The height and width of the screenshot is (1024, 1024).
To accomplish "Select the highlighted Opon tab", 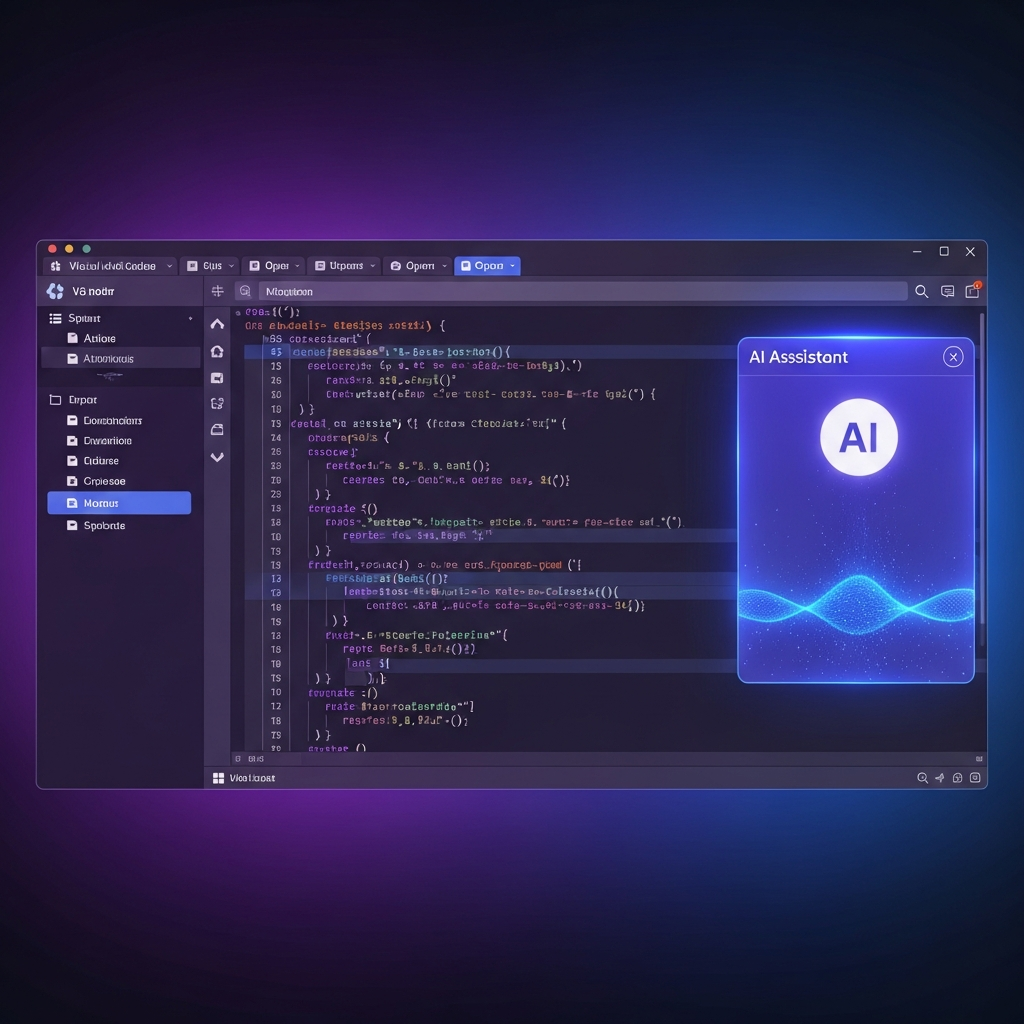I will tap(487, 266).
